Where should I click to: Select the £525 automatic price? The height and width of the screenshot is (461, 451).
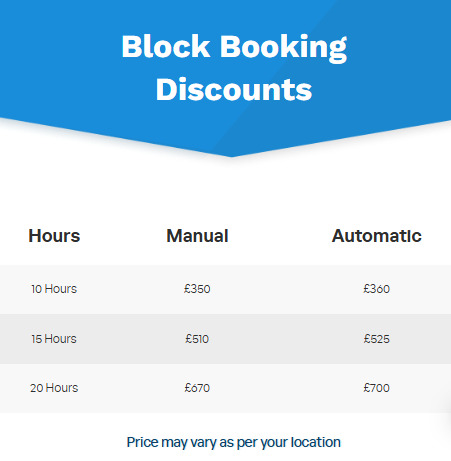[x=377, y=339]
